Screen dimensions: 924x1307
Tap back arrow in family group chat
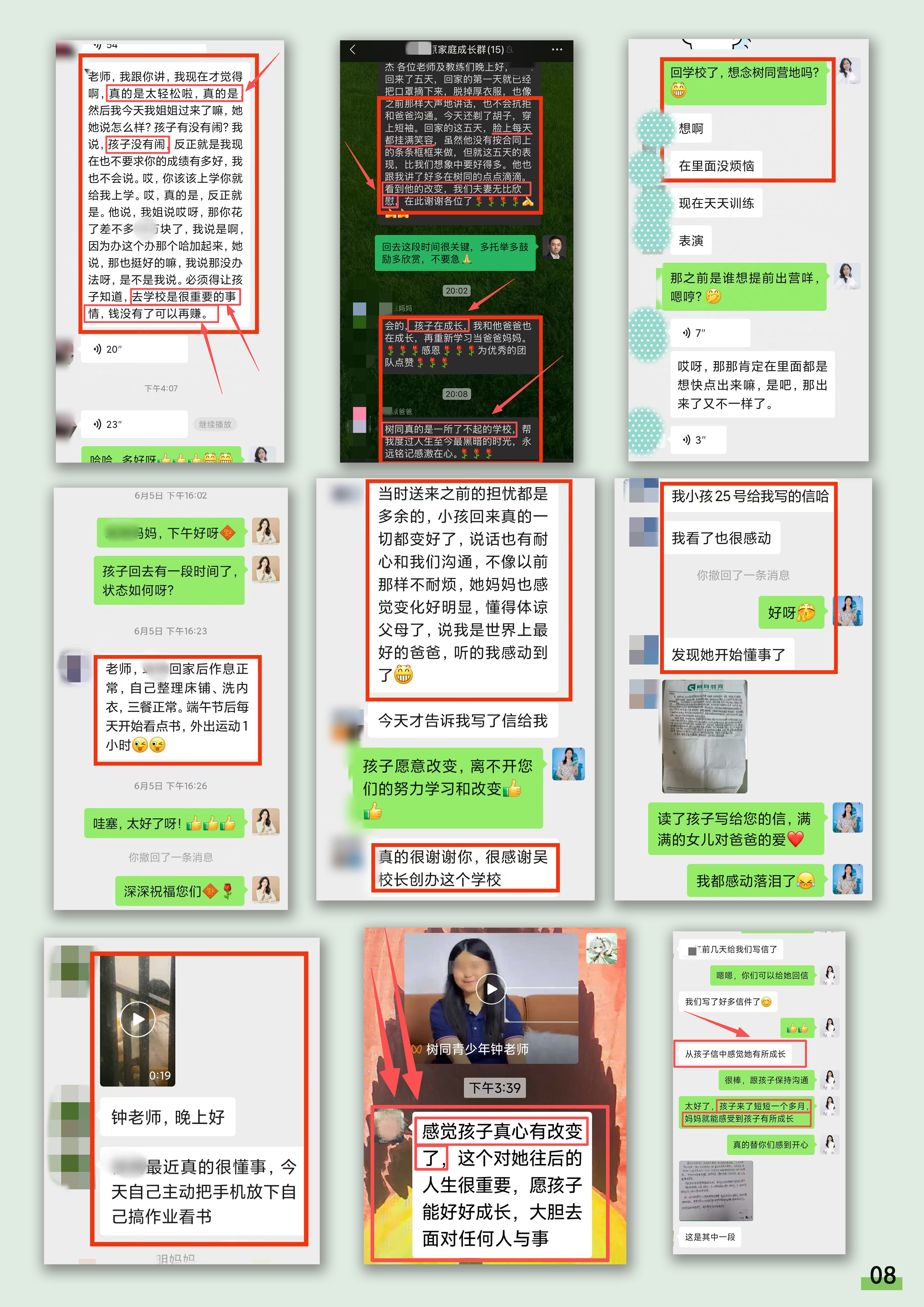tap(353, 50)
